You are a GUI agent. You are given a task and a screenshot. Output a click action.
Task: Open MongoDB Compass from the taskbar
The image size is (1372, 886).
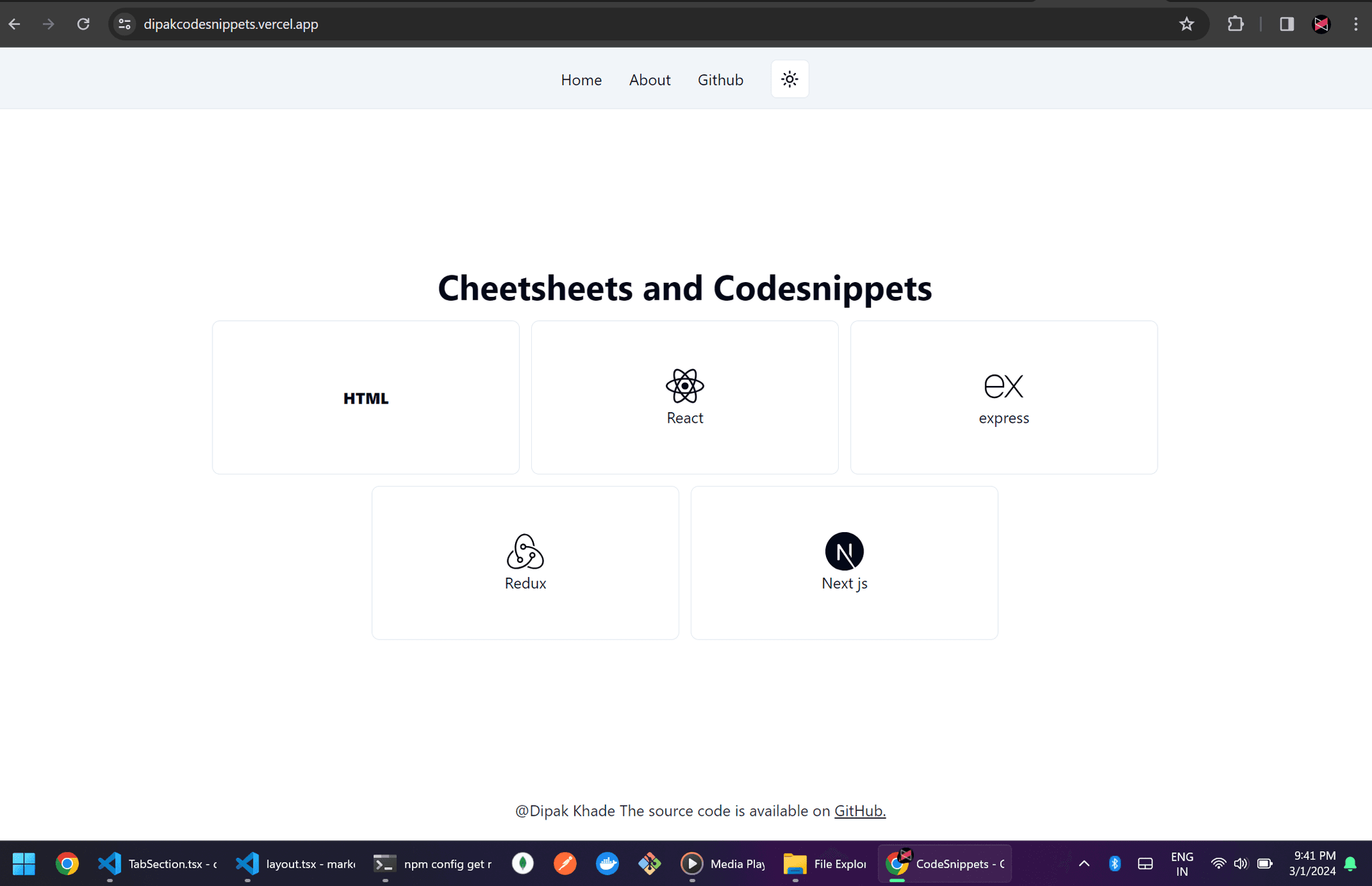pos(523,863)
